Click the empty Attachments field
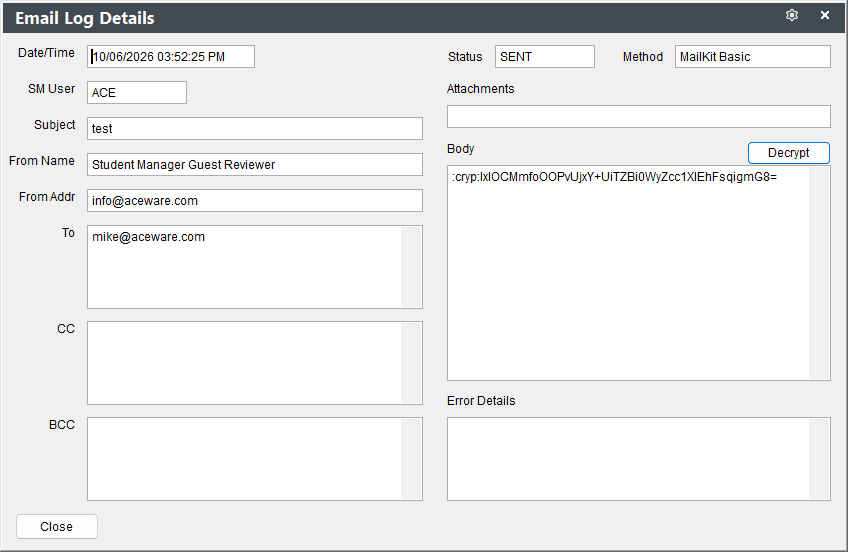This screenshot has height=552, width=848. point(639,116)
